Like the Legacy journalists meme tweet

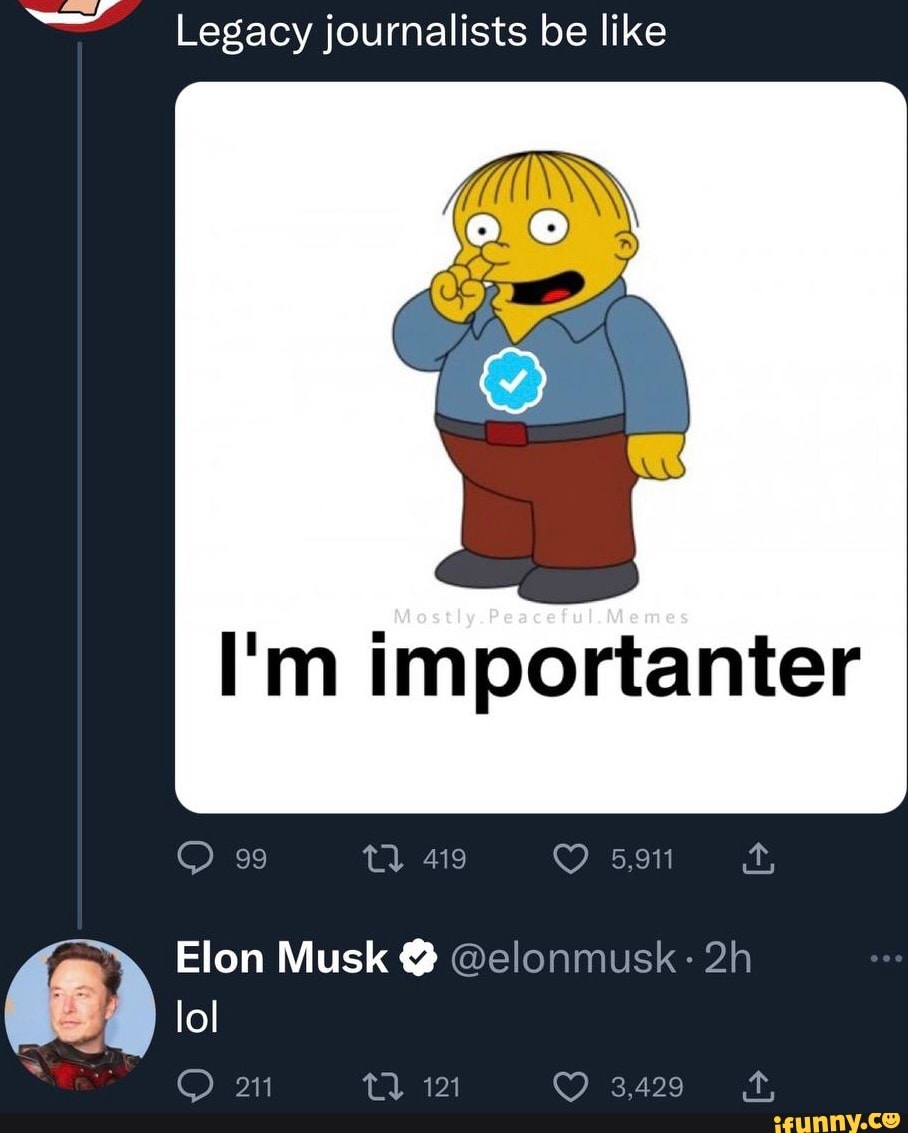[x=572, y=858]
